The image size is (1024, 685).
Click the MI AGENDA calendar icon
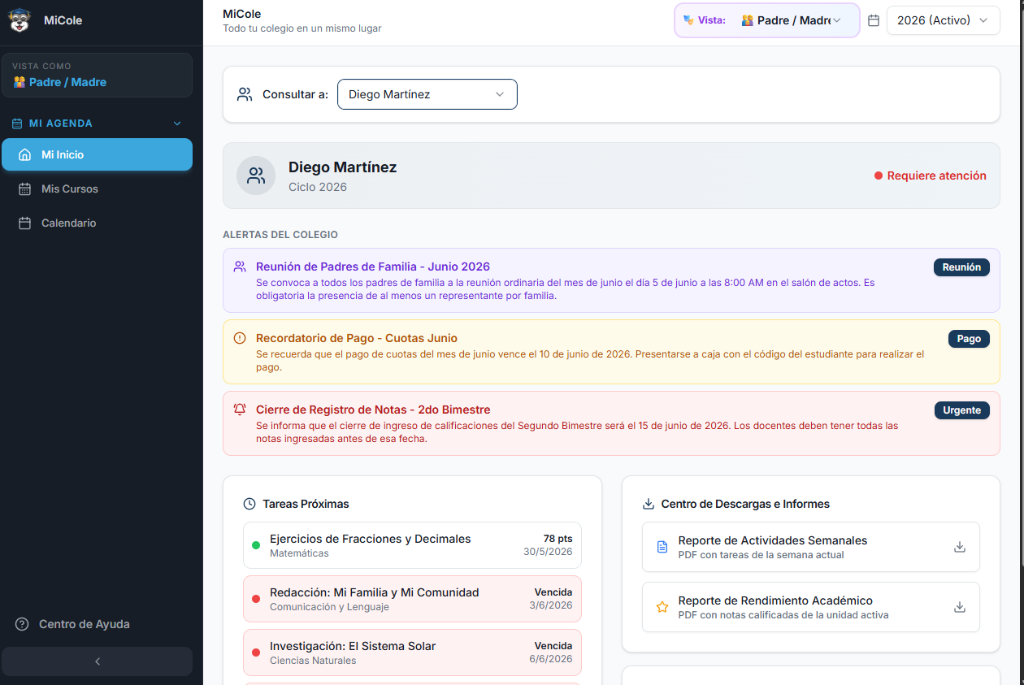coord(17,123)
